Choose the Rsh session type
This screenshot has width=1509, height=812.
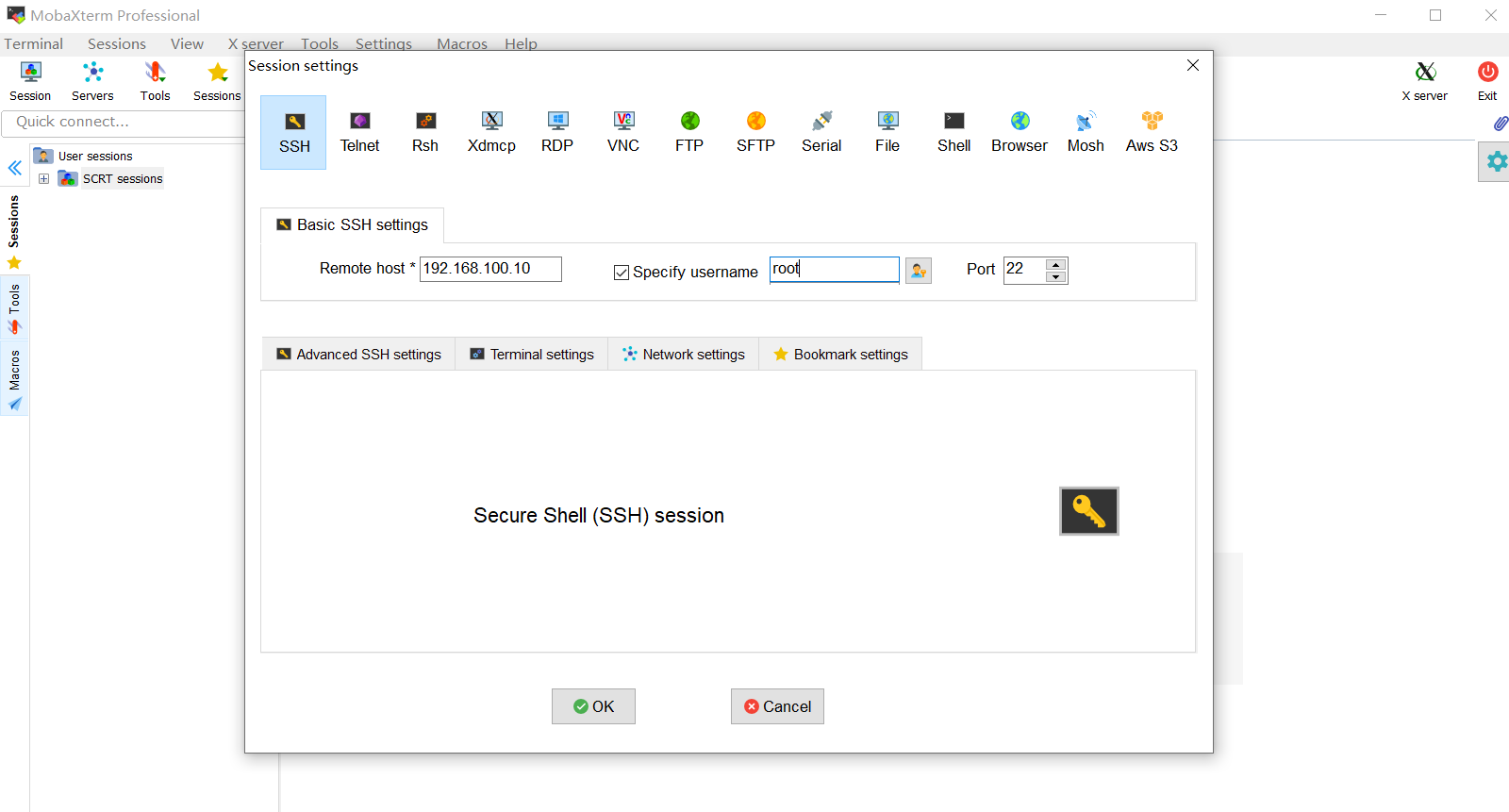click(x=425, y=133)
